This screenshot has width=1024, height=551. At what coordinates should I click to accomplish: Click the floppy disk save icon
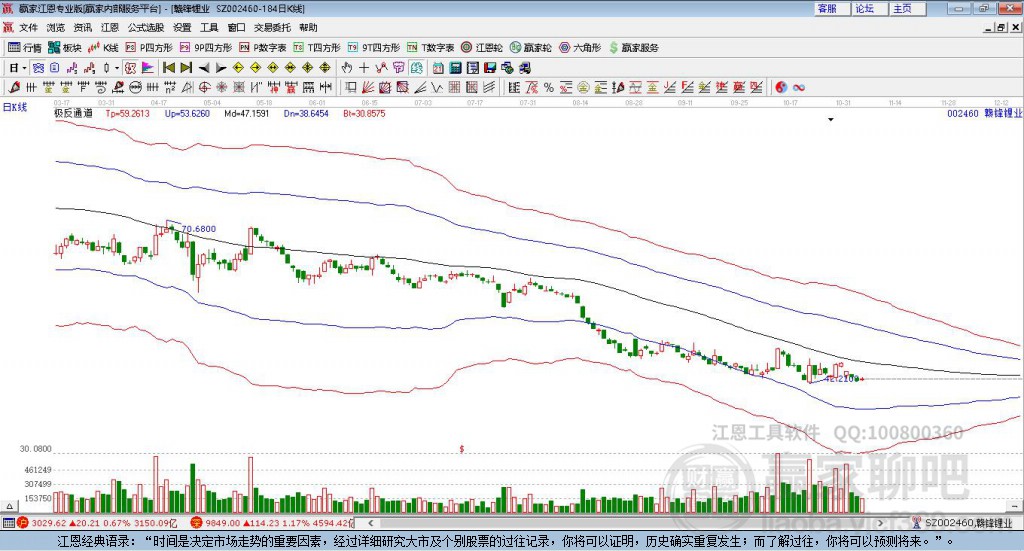(x=490, y=67)
